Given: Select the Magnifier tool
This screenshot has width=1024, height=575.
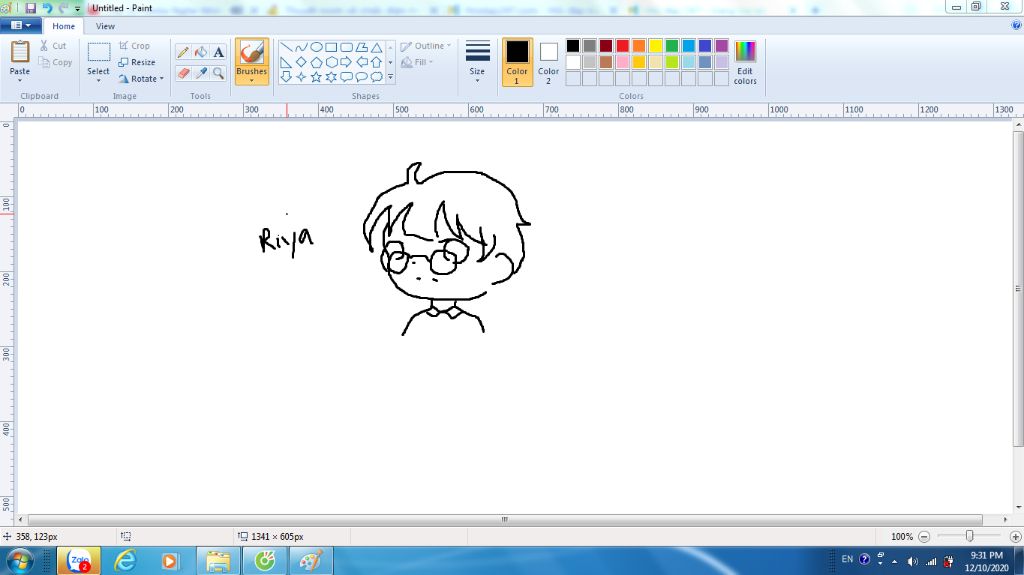Looking at the screenshot, I should tap(219, 73).
